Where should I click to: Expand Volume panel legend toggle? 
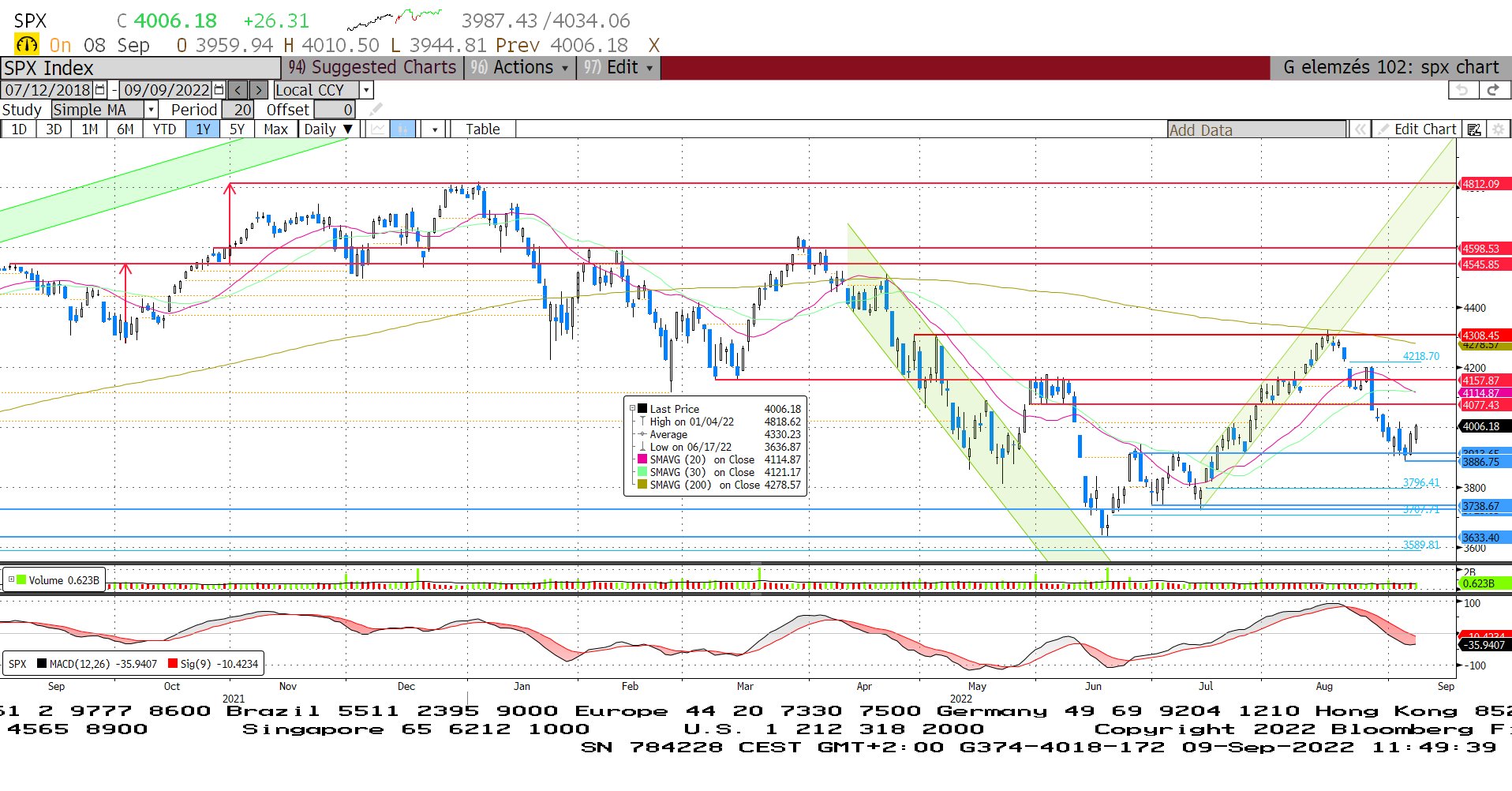(11, 579)
